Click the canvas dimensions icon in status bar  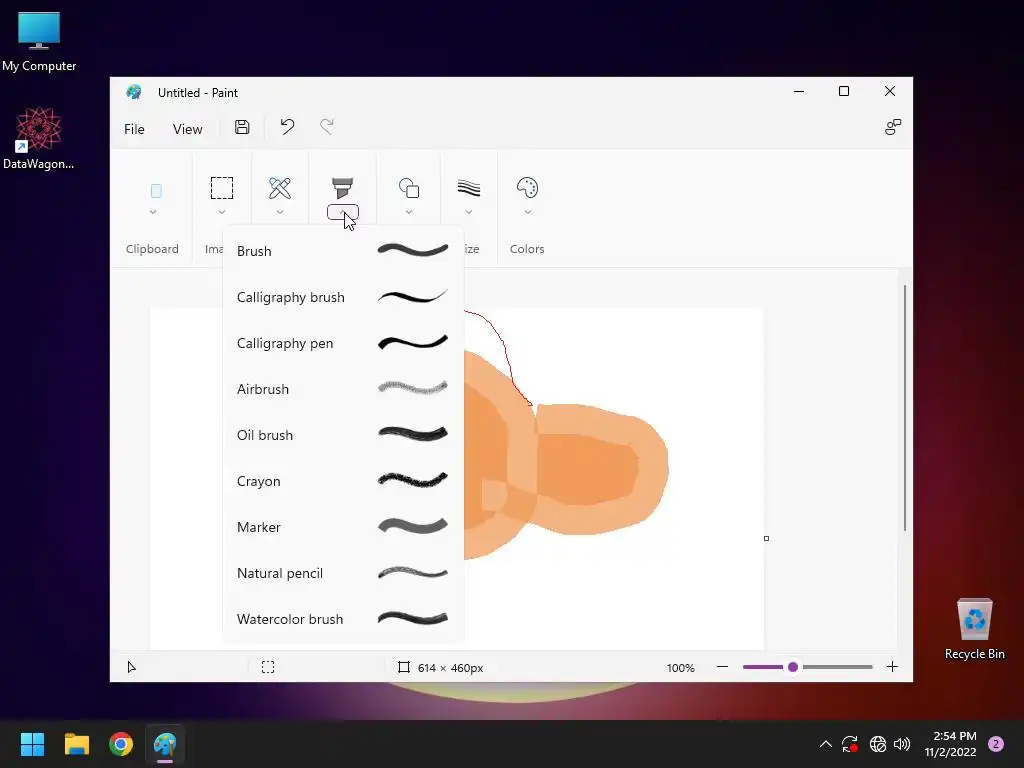click(404, 667)
